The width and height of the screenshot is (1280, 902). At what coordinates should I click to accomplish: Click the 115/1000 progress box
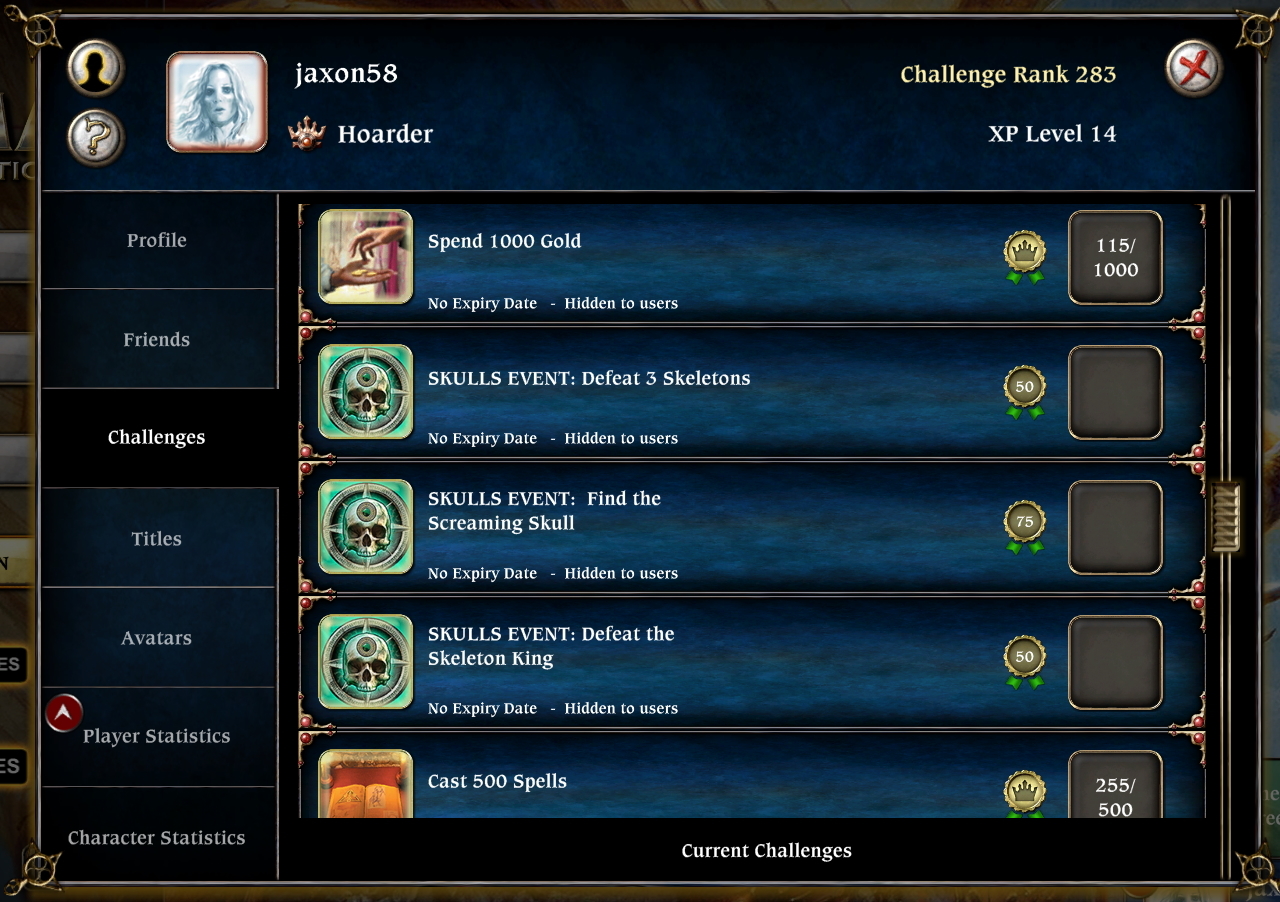(x=1115, y=257)
